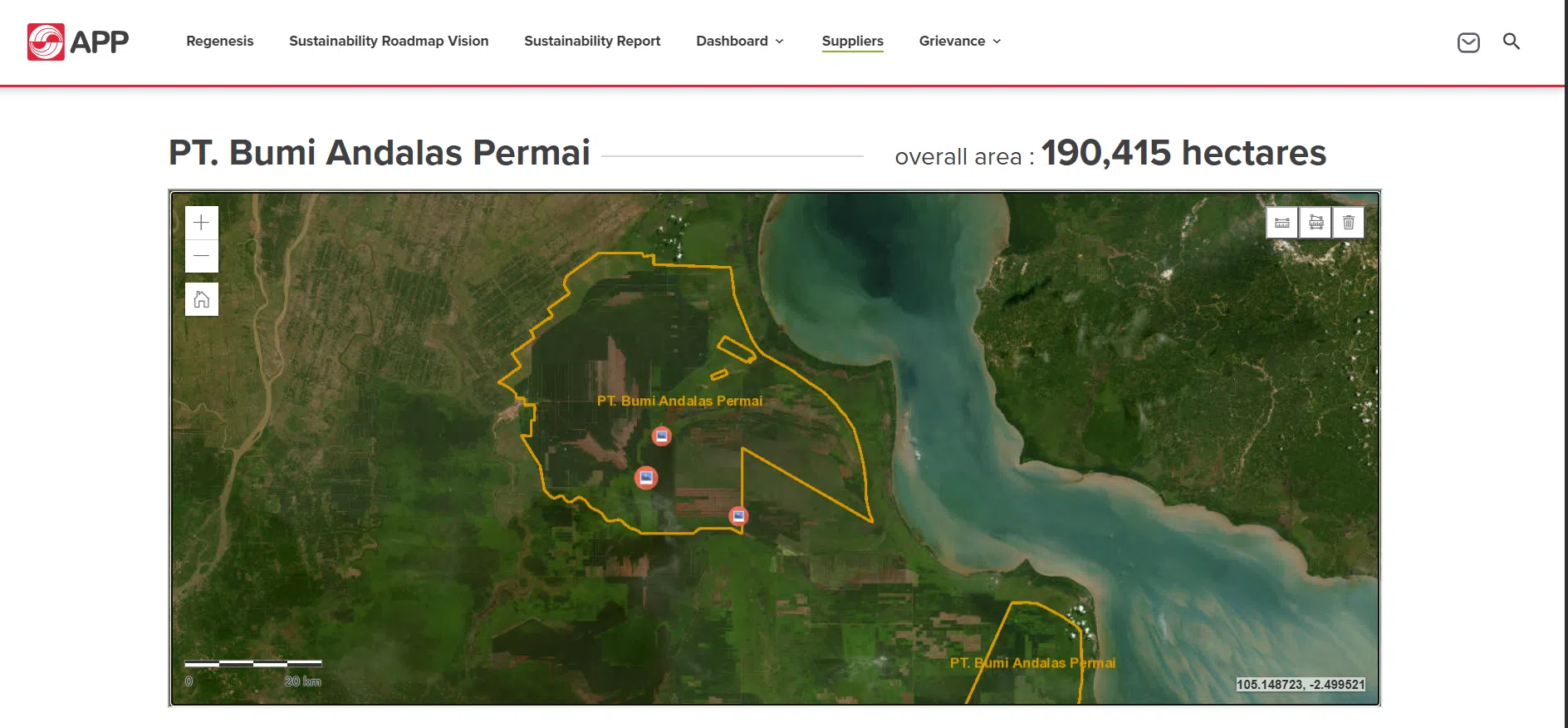The width and height of the screenshot is (1568, 728).
Task: Open the middle photo marker on the map
Action: pyautogui.click(x=646, y=477)
